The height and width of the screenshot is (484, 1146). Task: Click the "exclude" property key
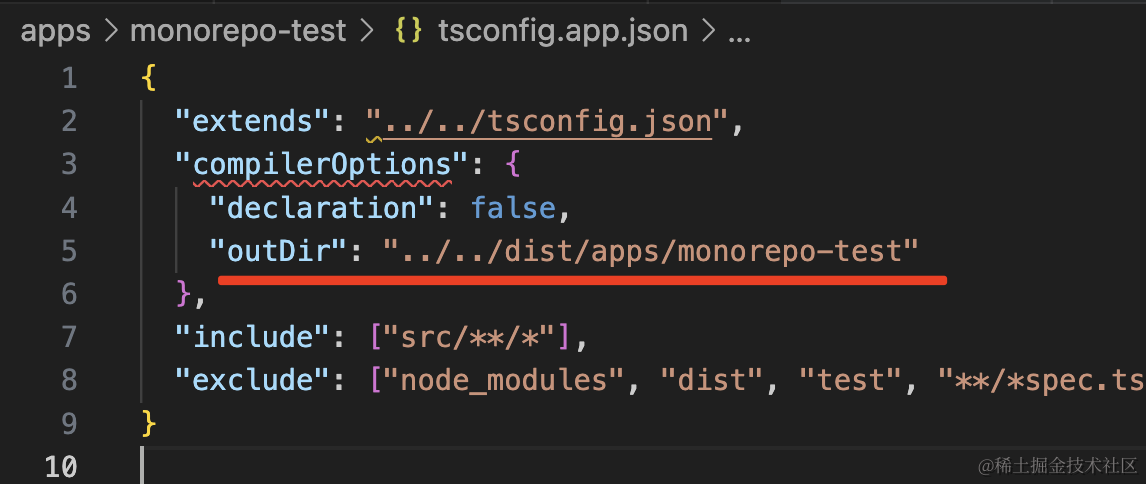point(247,380)
